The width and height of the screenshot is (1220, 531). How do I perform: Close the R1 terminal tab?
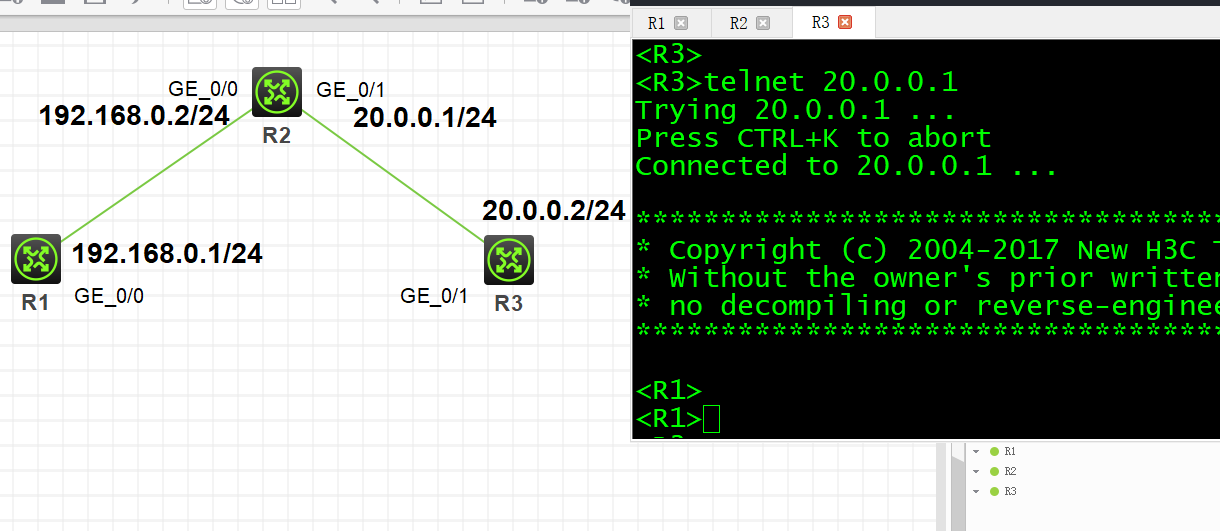[x=681, y=23]
